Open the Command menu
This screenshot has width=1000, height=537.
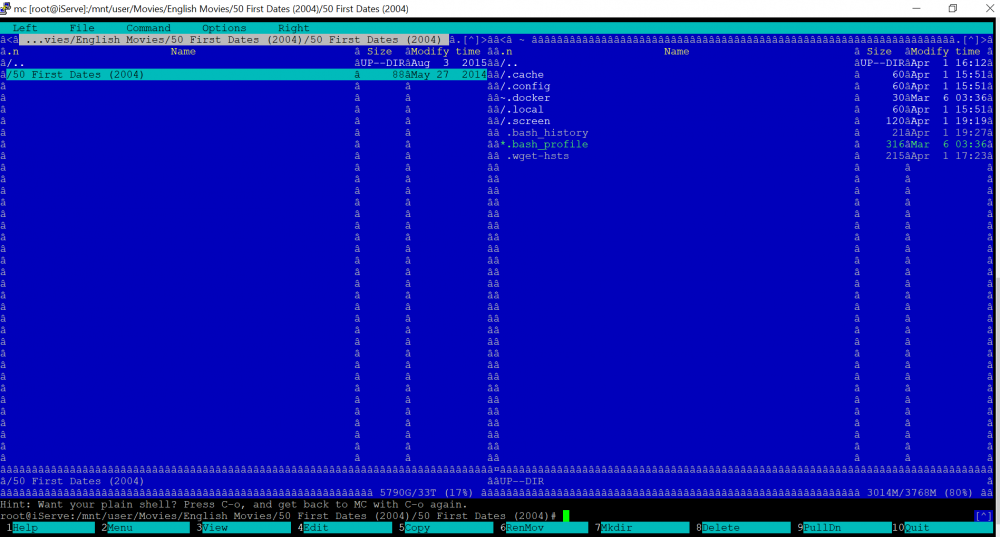(x=148, y=28)
